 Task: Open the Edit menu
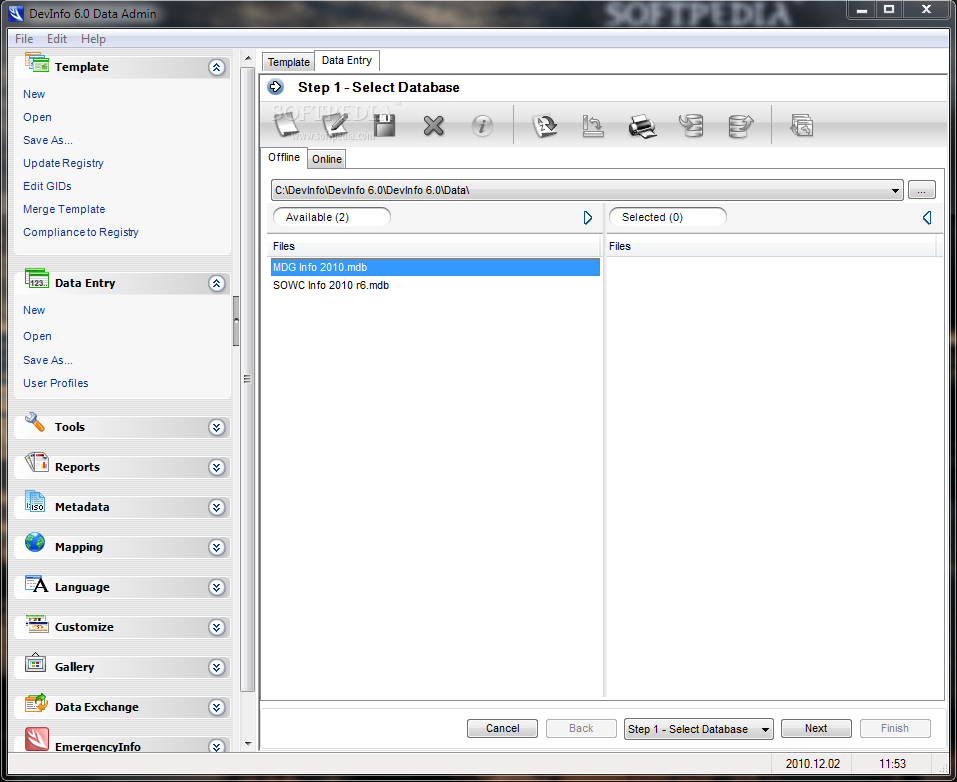(57, 39)
